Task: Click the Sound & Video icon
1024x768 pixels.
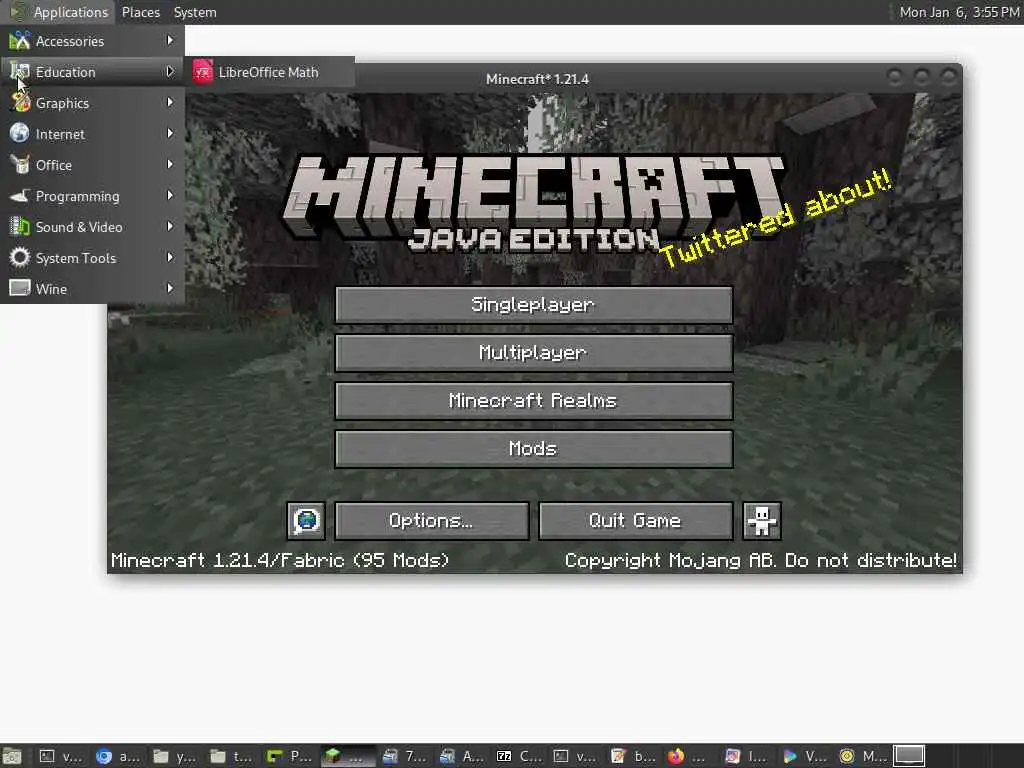Action: 20,227
